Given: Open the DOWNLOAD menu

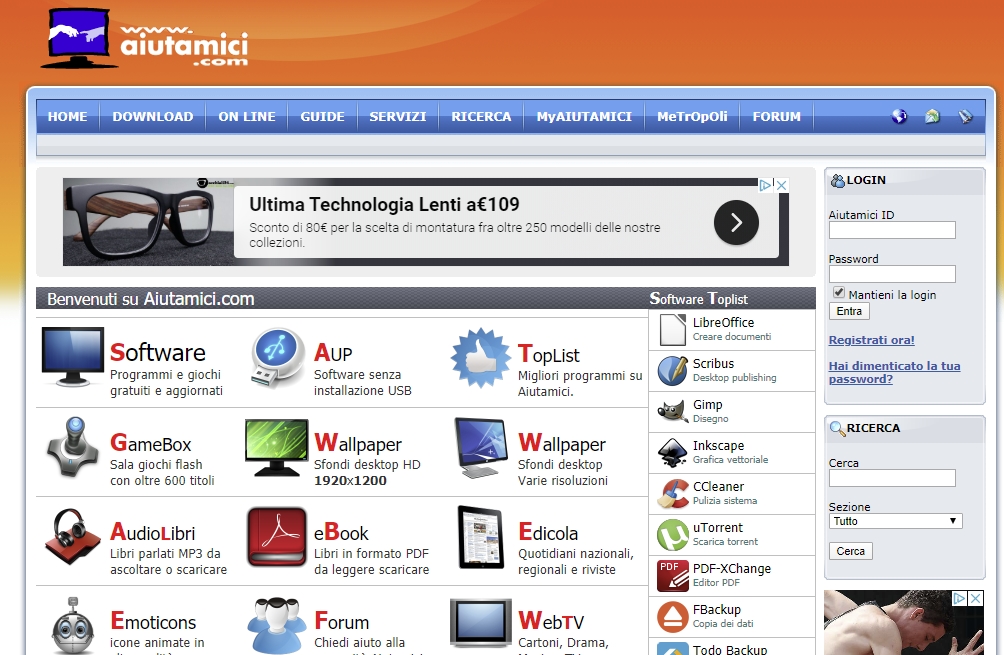Looking at the screenshot, I should [x=153, y=117].
